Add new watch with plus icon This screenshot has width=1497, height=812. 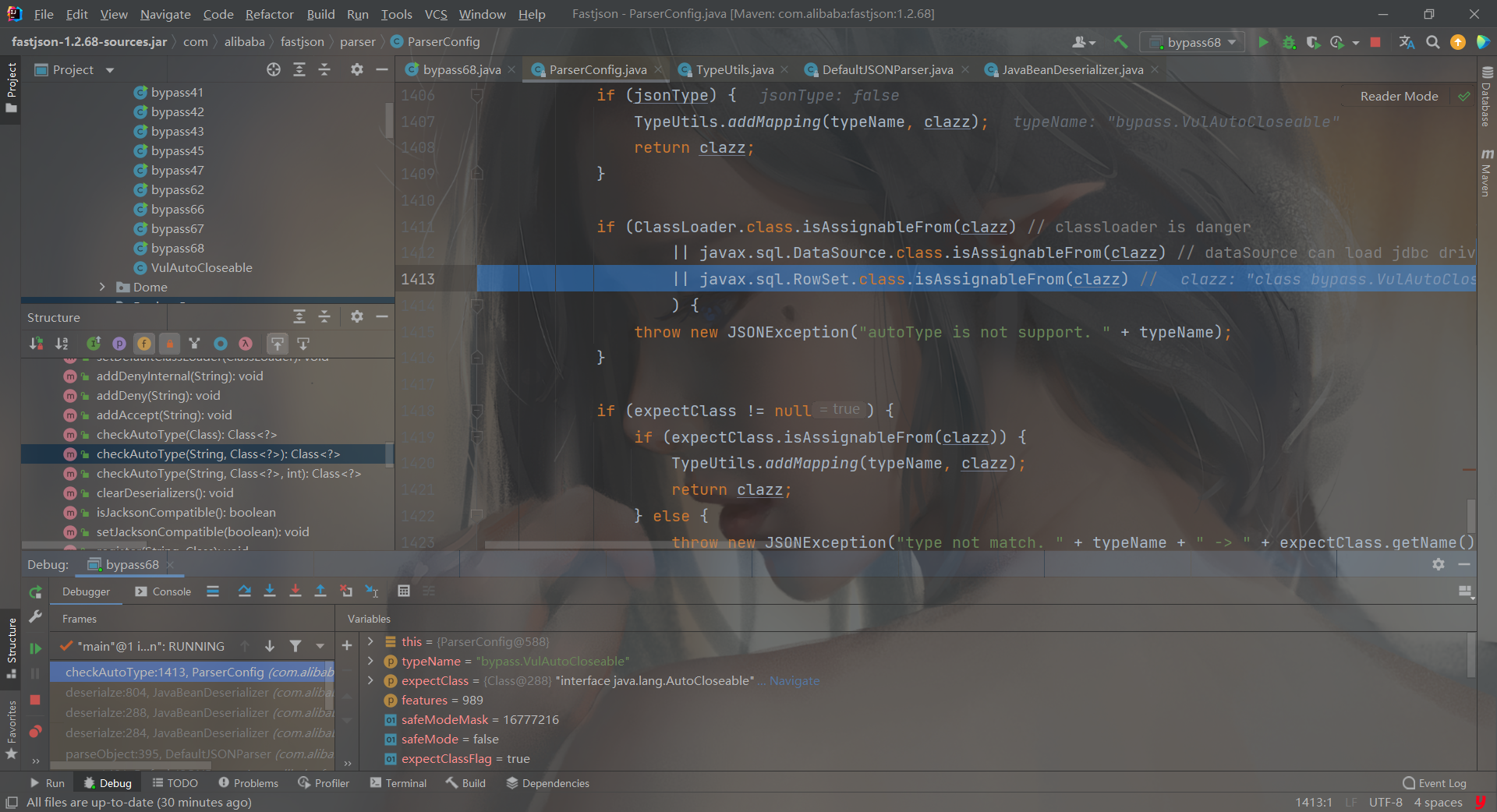coord(347,645)
